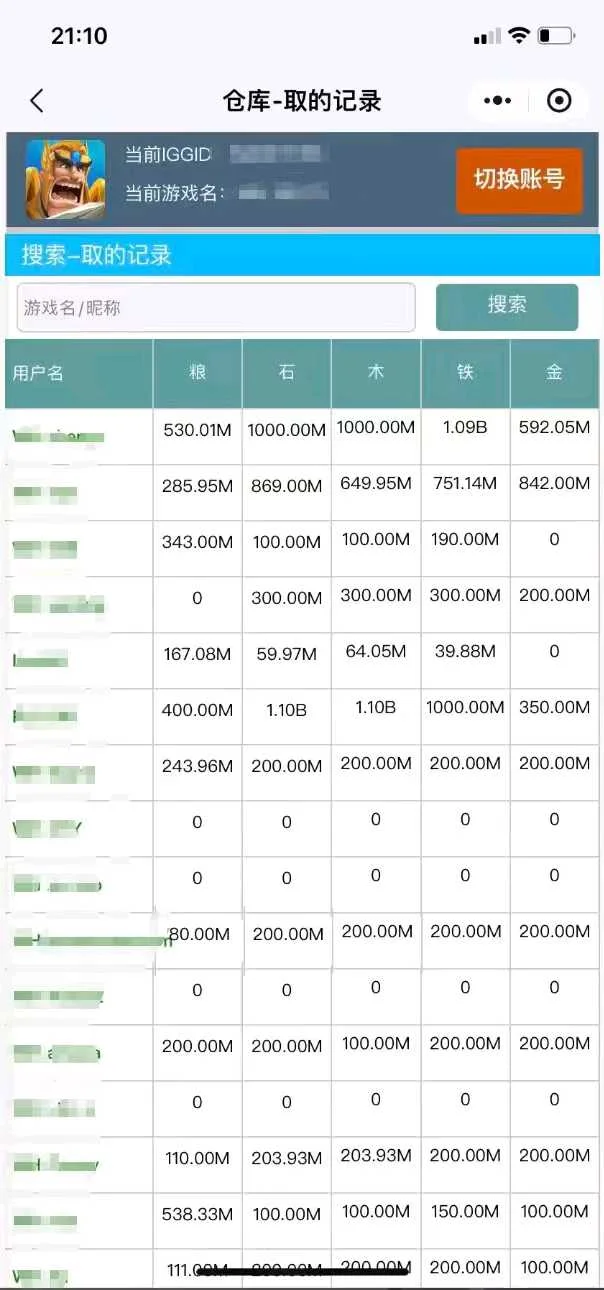
Task: Tap the 搜索-取的记录 section title bar
Action: 301,255
